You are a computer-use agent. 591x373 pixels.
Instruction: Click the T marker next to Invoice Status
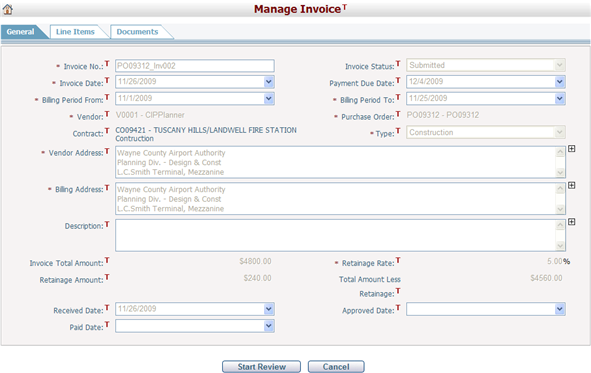(x=398, y=64)
